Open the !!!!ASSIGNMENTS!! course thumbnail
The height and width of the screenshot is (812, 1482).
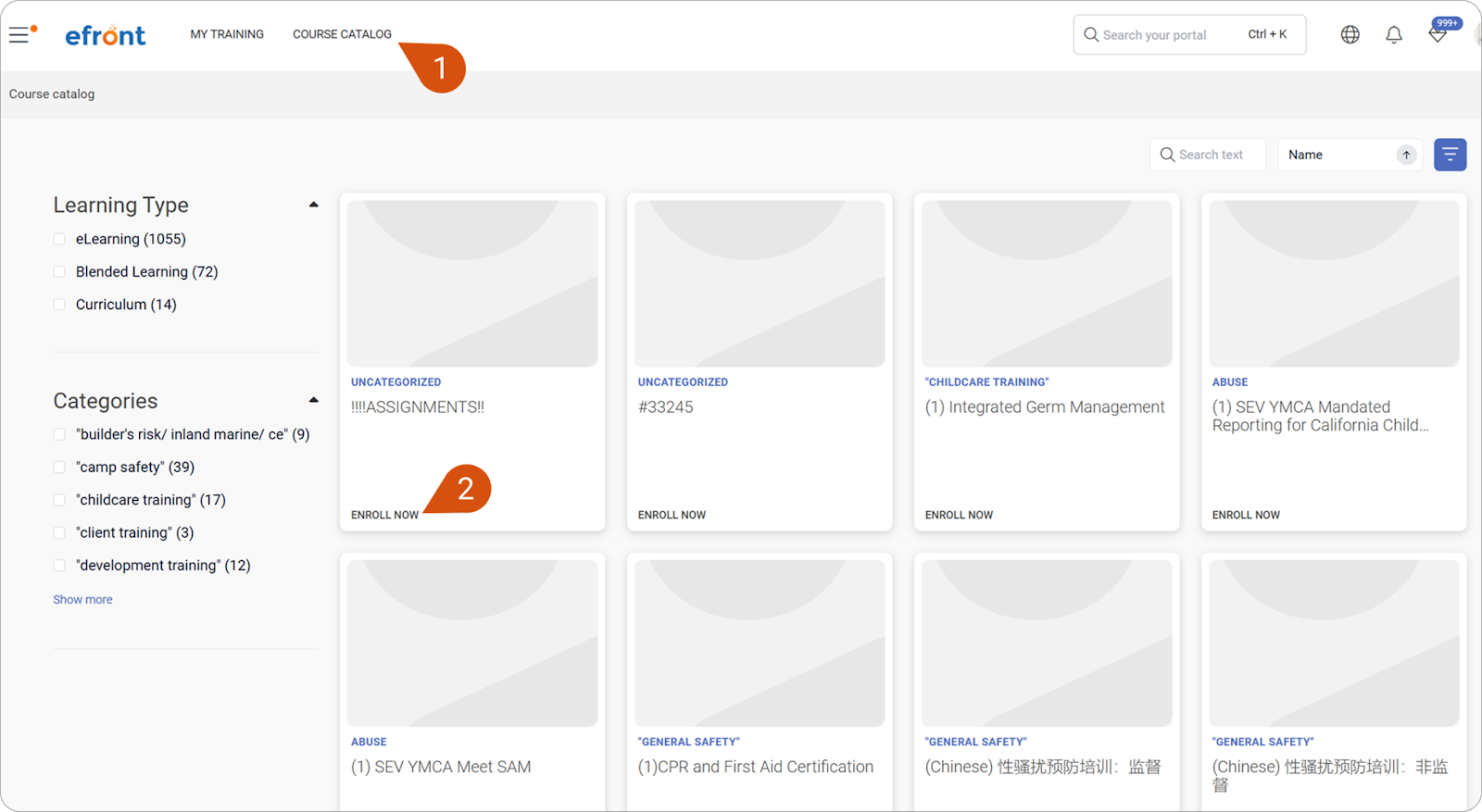(472, 283)
